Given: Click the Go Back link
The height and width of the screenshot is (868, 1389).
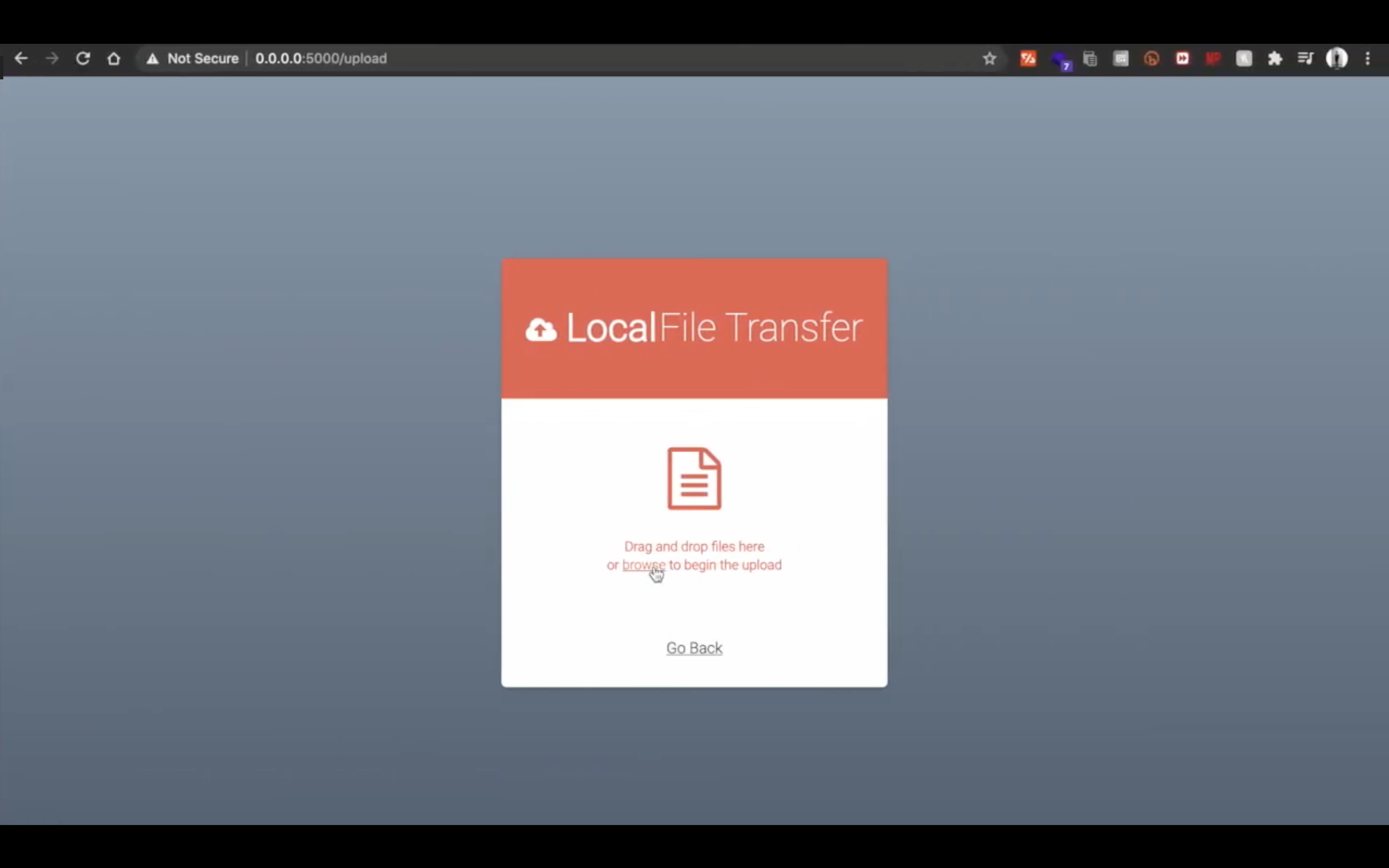Looking at the screenshot, I should pyautogui.click(x=694, y=648).
